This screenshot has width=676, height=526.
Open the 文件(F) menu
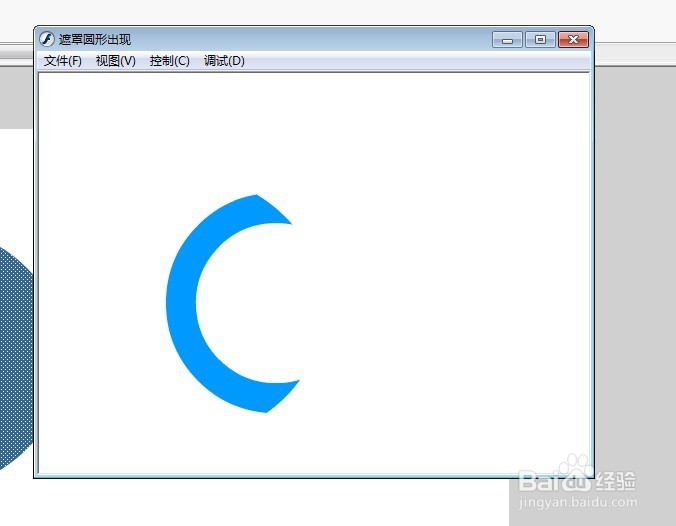(63, 61)
